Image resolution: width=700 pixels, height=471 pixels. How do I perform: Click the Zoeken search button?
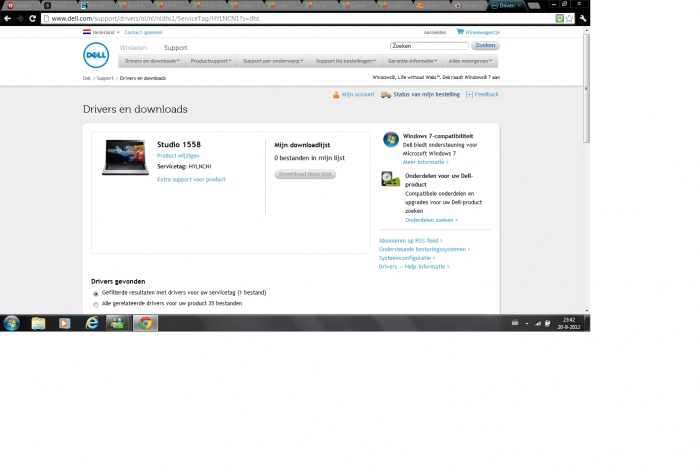(485, 46)
